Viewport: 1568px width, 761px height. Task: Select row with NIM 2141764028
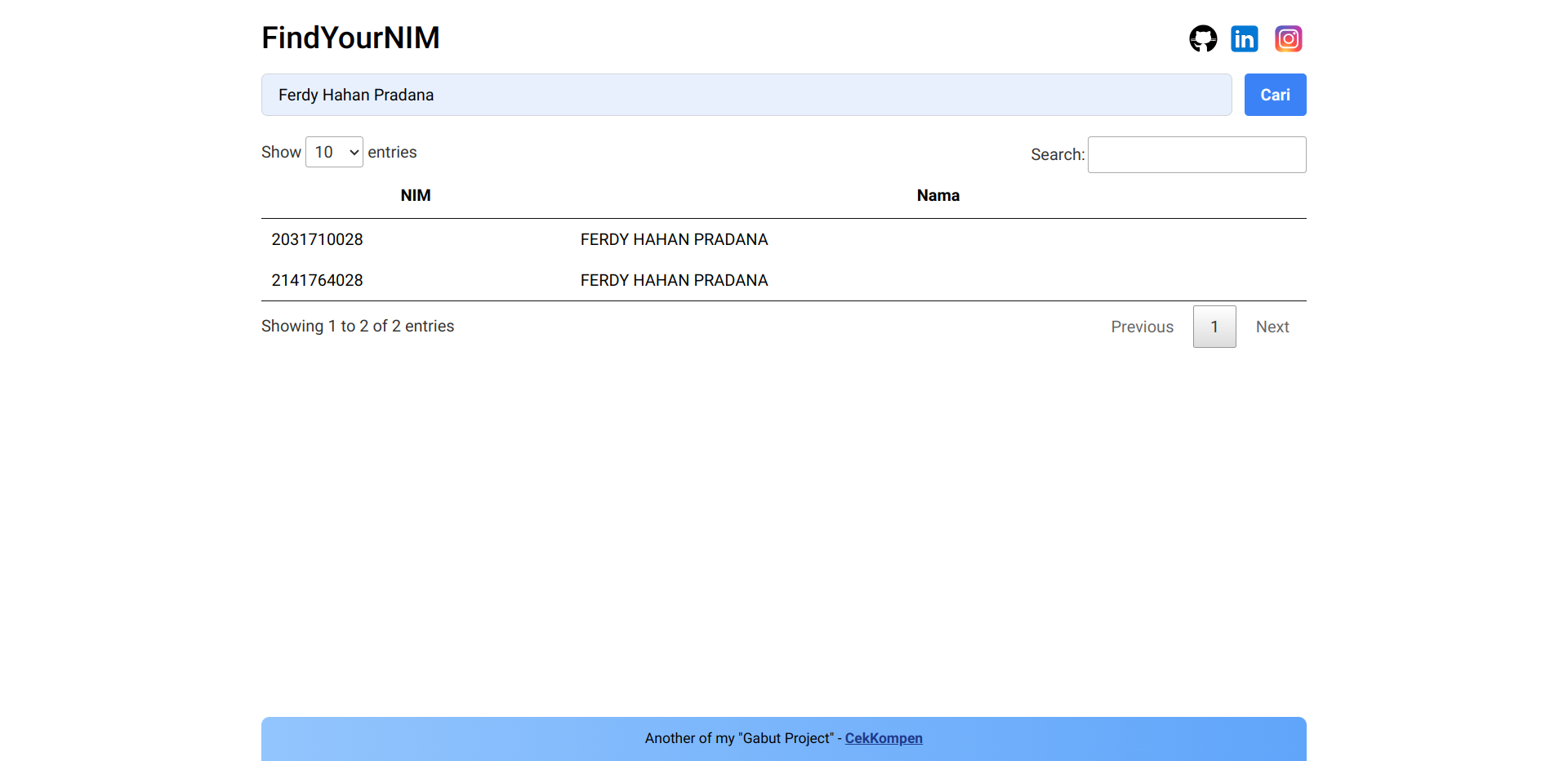(x=317, y=280)
